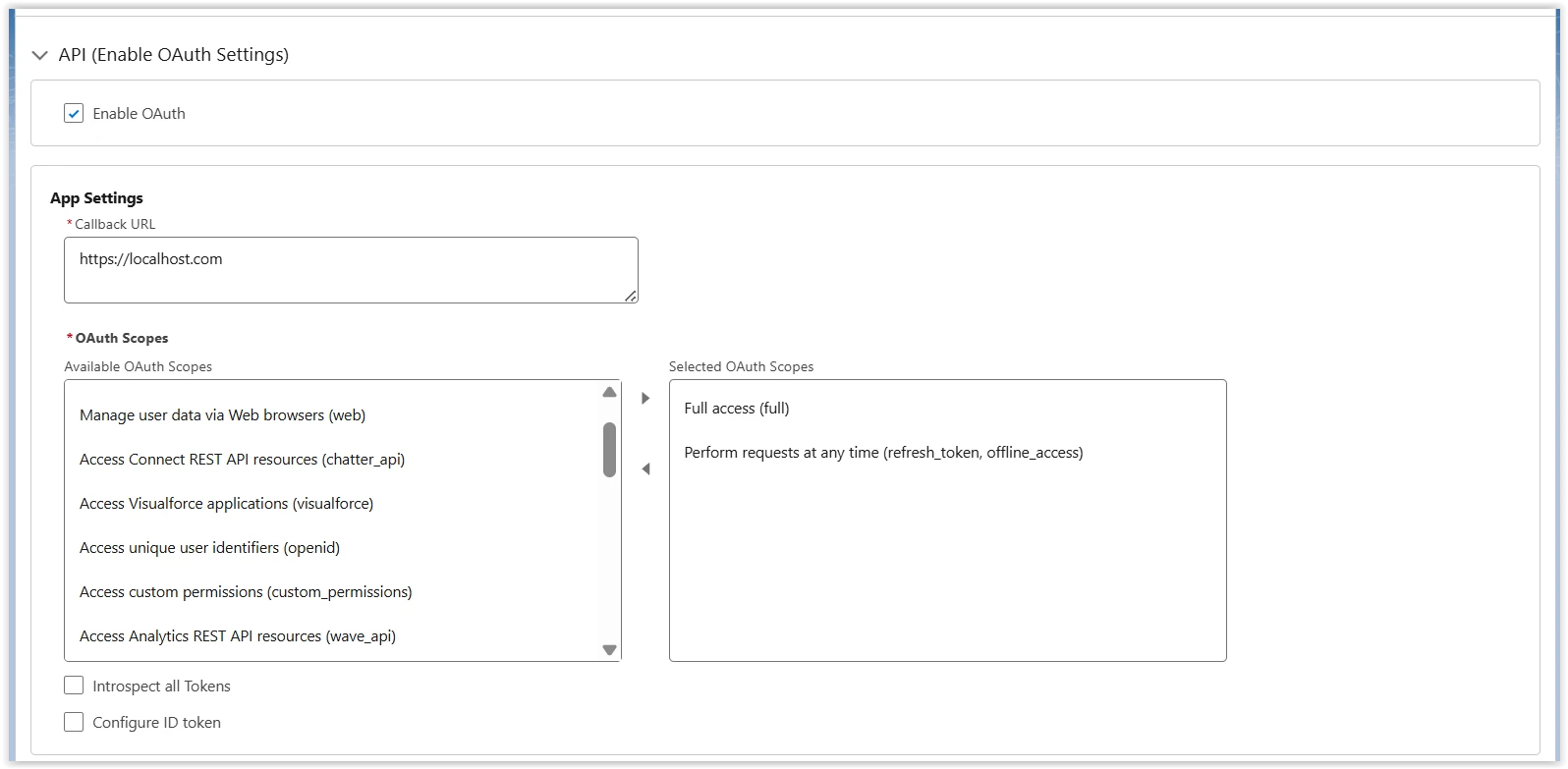Check the Configure ID token box
Image resolution: width=1568 pixels, height=769 pixels.
tap(74, 722)
